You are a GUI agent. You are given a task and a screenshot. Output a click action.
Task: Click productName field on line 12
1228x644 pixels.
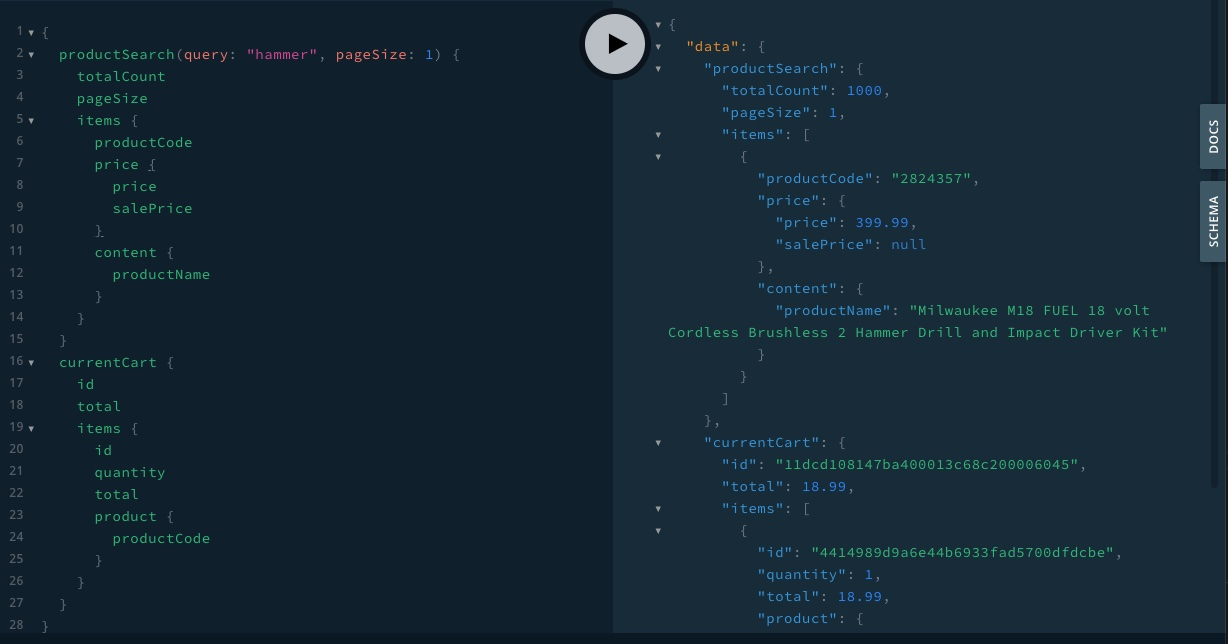[x=161, y=274]
